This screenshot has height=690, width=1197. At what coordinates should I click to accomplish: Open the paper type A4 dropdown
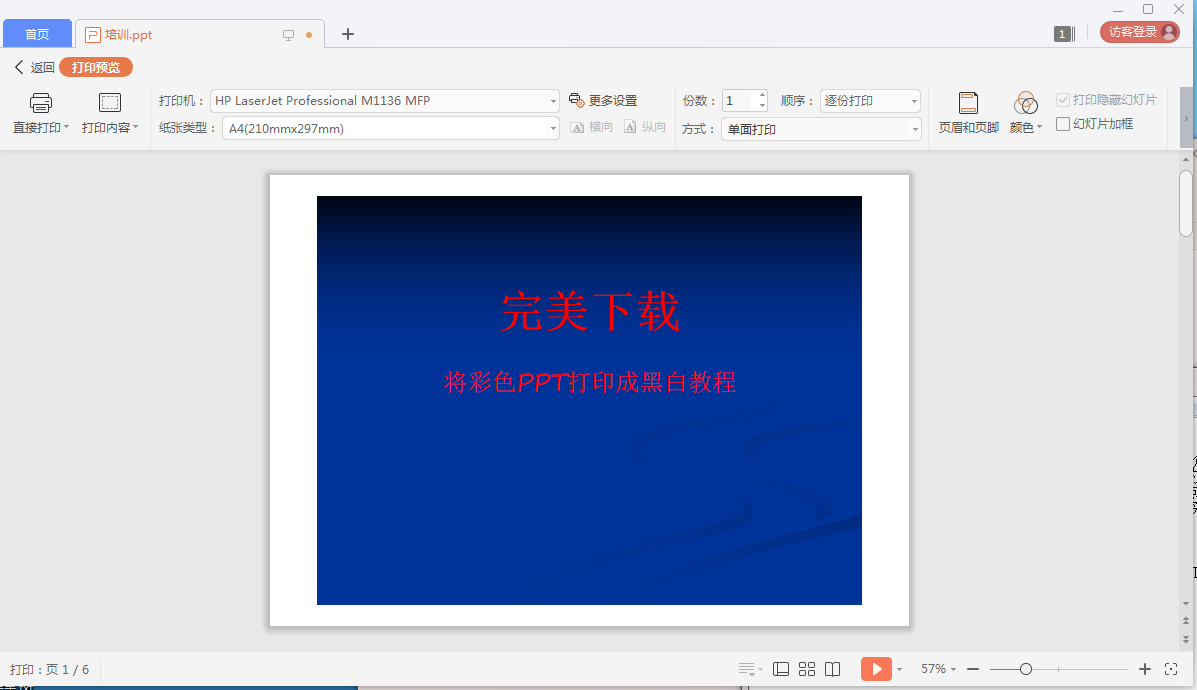553,129
